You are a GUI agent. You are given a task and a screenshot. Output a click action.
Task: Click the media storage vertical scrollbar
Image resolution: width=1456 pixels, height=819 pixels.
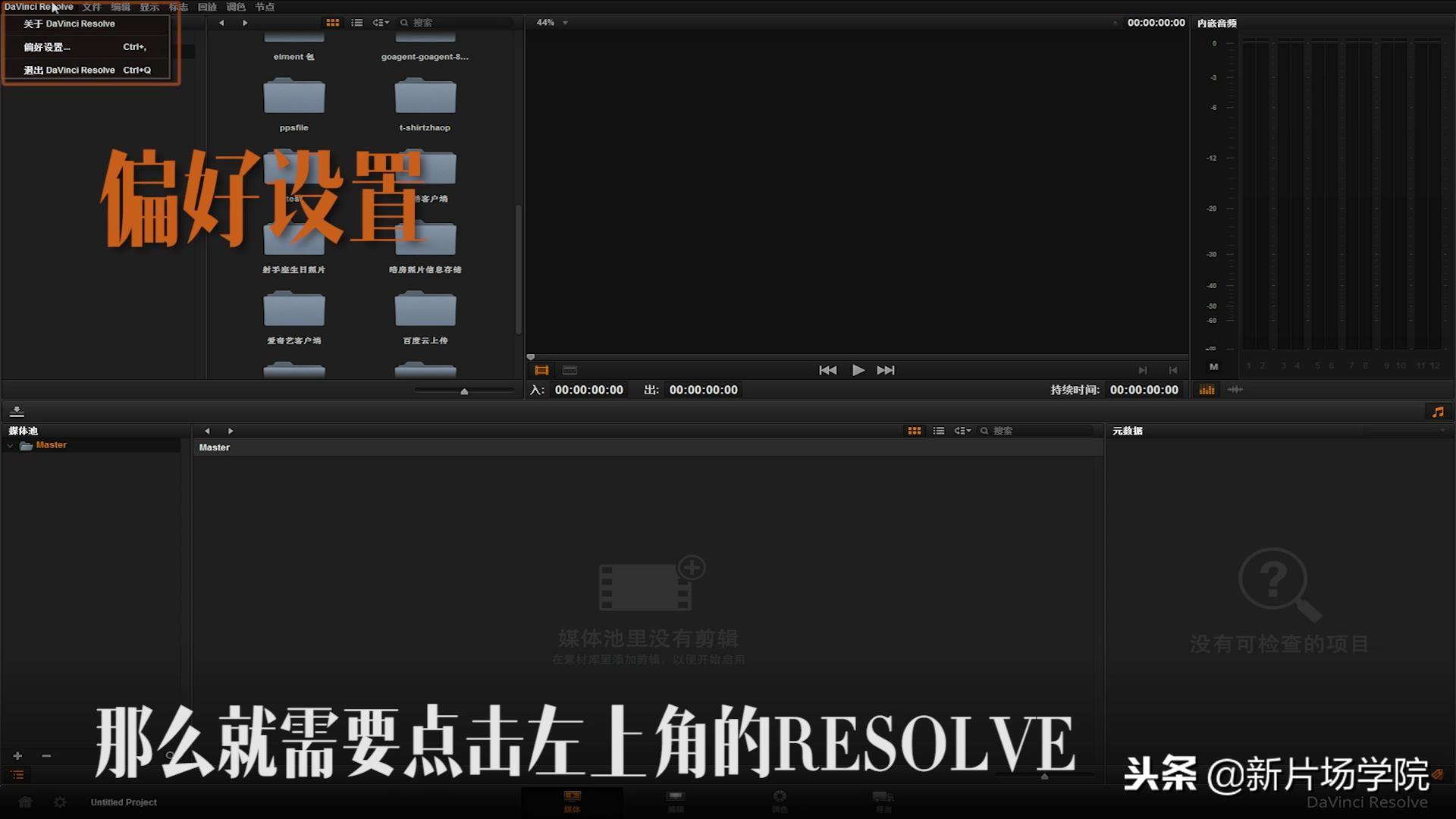(519, 269)
